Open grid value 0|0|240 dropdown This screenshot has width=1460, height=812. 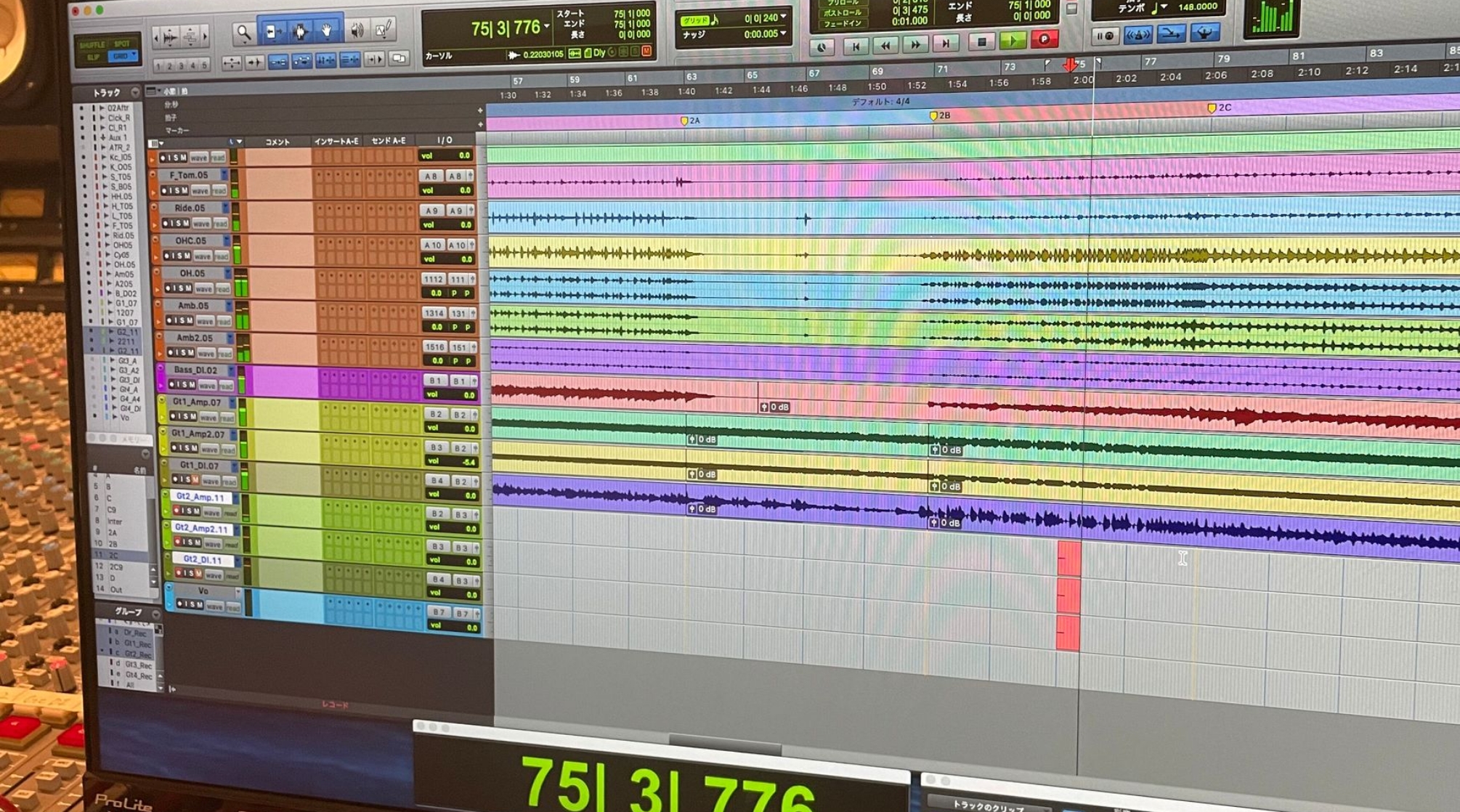(x=783, y=16)
